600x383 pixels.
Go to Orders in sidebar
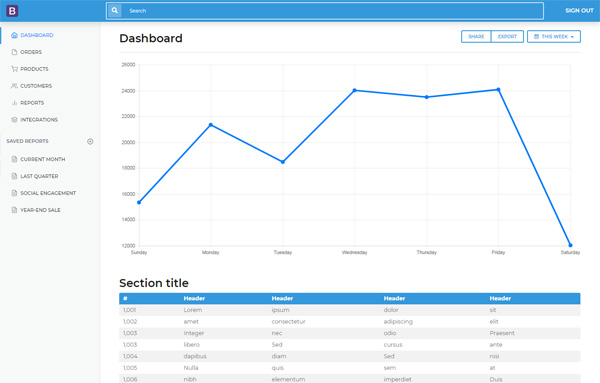[31, 52]
